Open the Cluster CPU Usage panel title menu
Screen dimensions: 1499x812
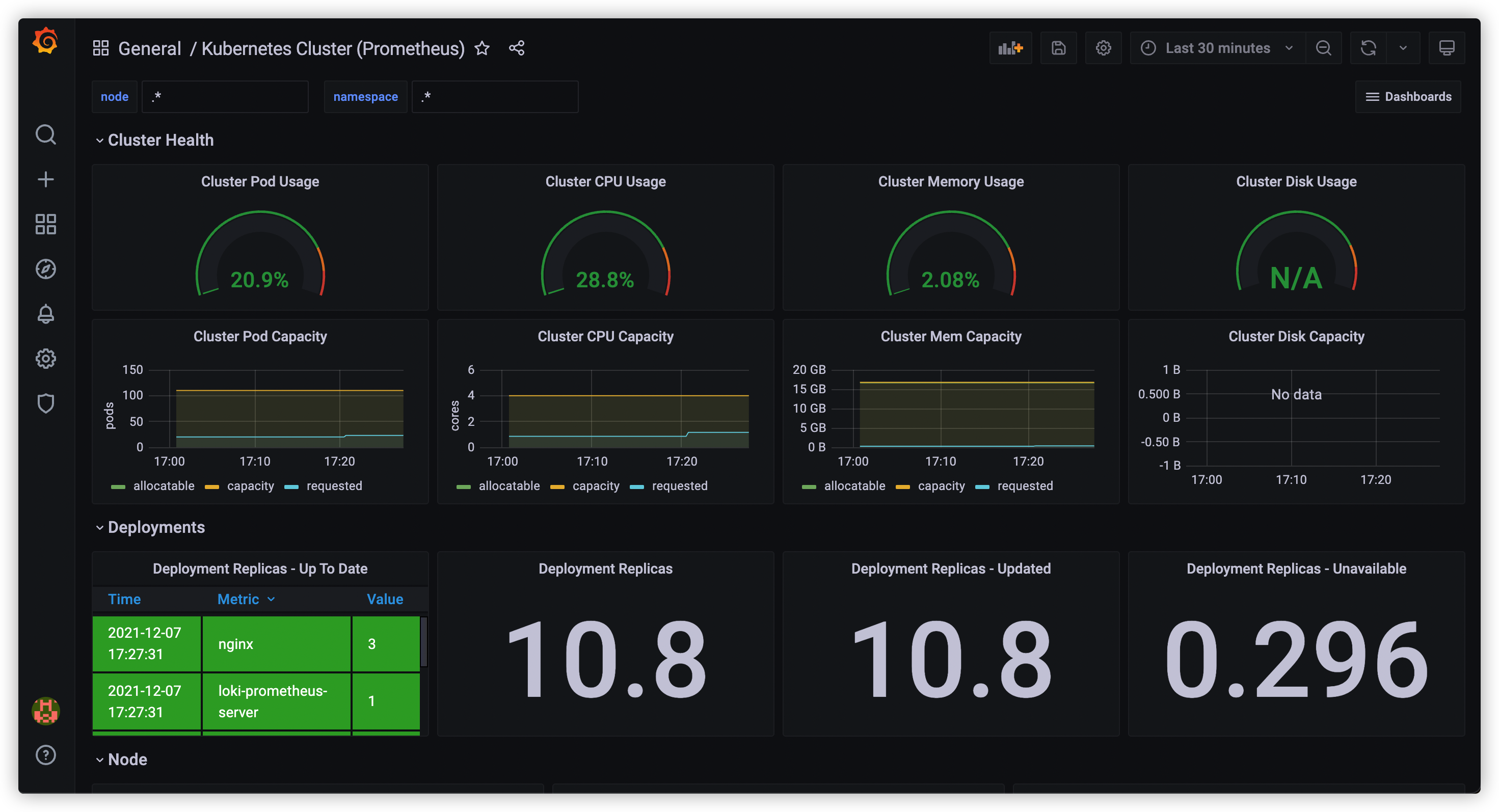pos(605,181)
